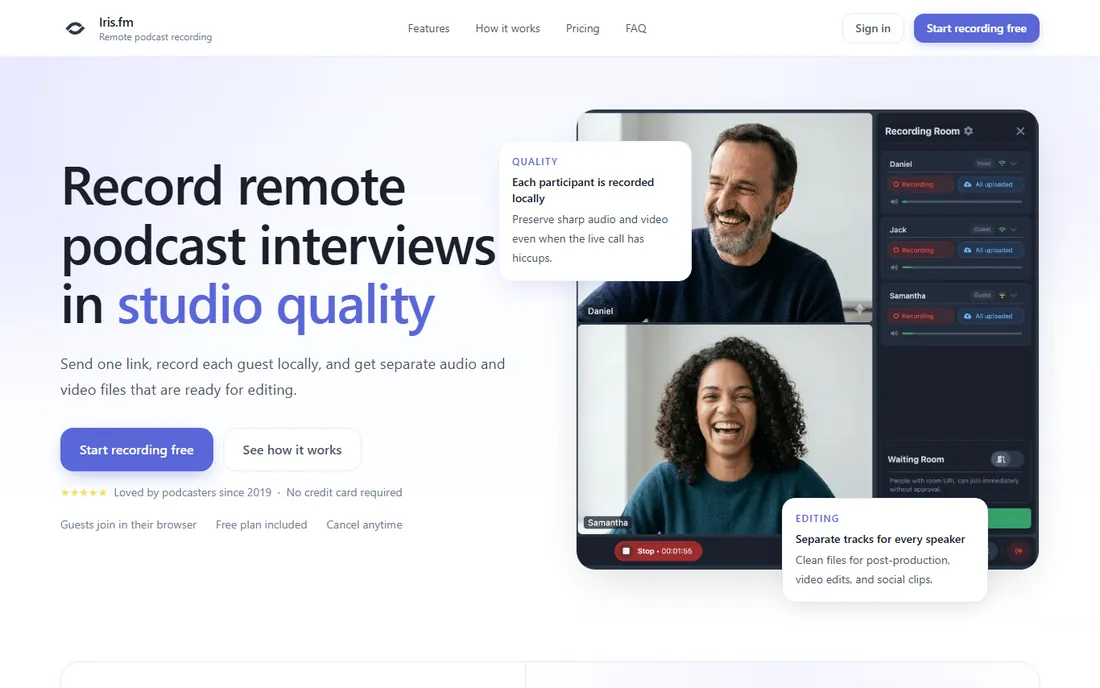Click 'No credit card required' text
Viewport: 1100px width, 688px height.
pos(344,492)
